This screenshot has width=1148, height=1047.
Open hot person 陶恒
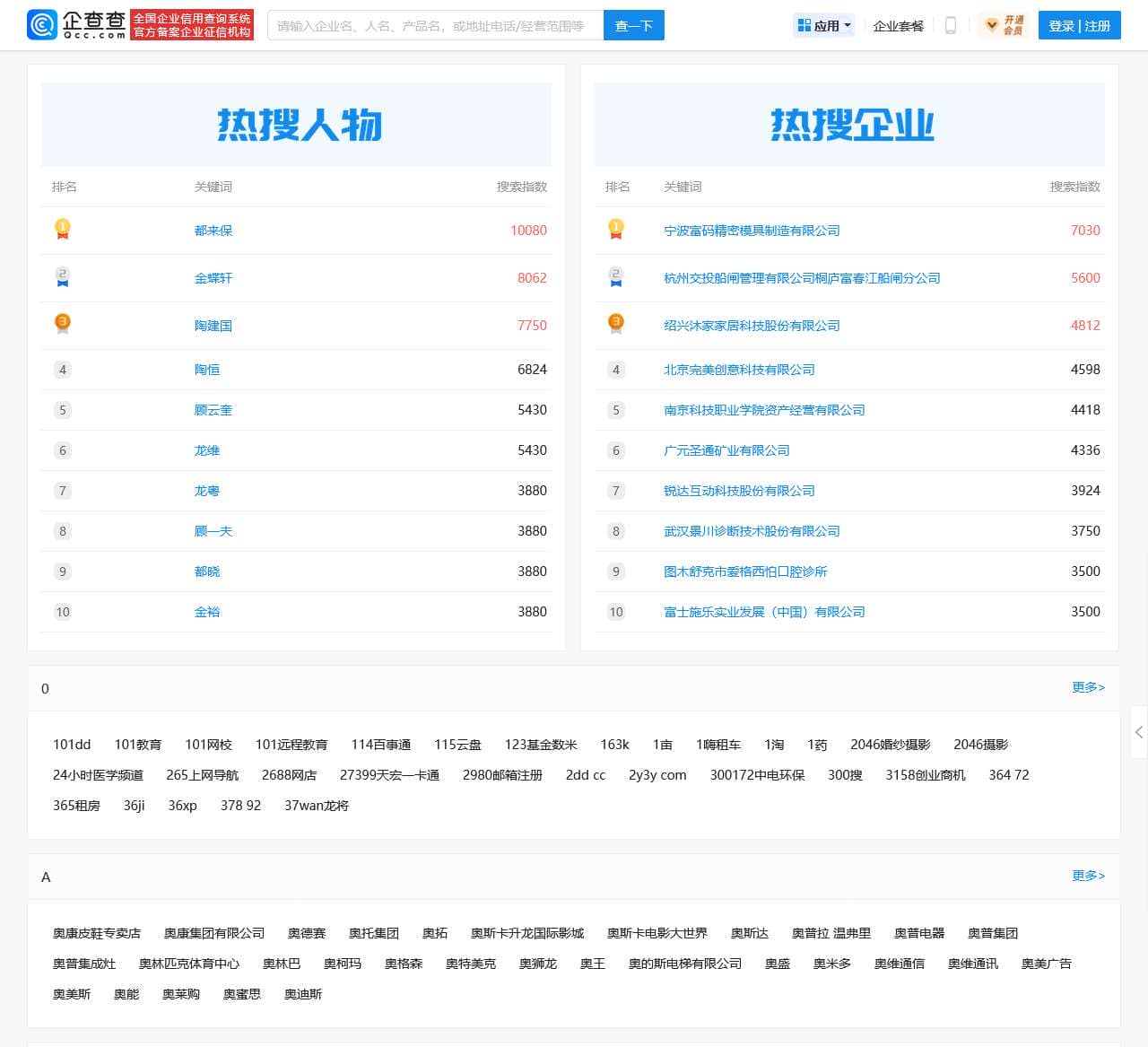[207, 370]
